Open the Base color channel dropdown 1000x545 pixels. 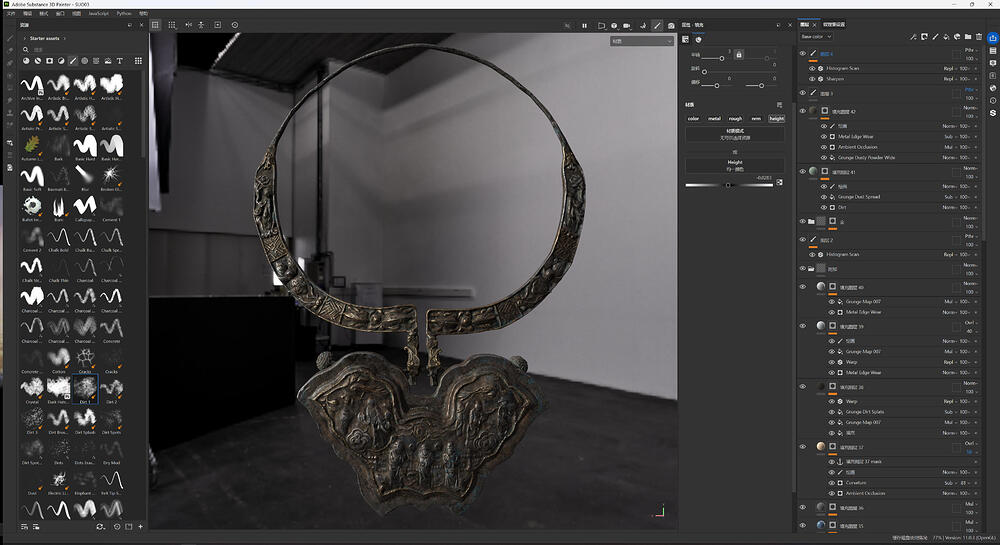click(x=816, y=37)
